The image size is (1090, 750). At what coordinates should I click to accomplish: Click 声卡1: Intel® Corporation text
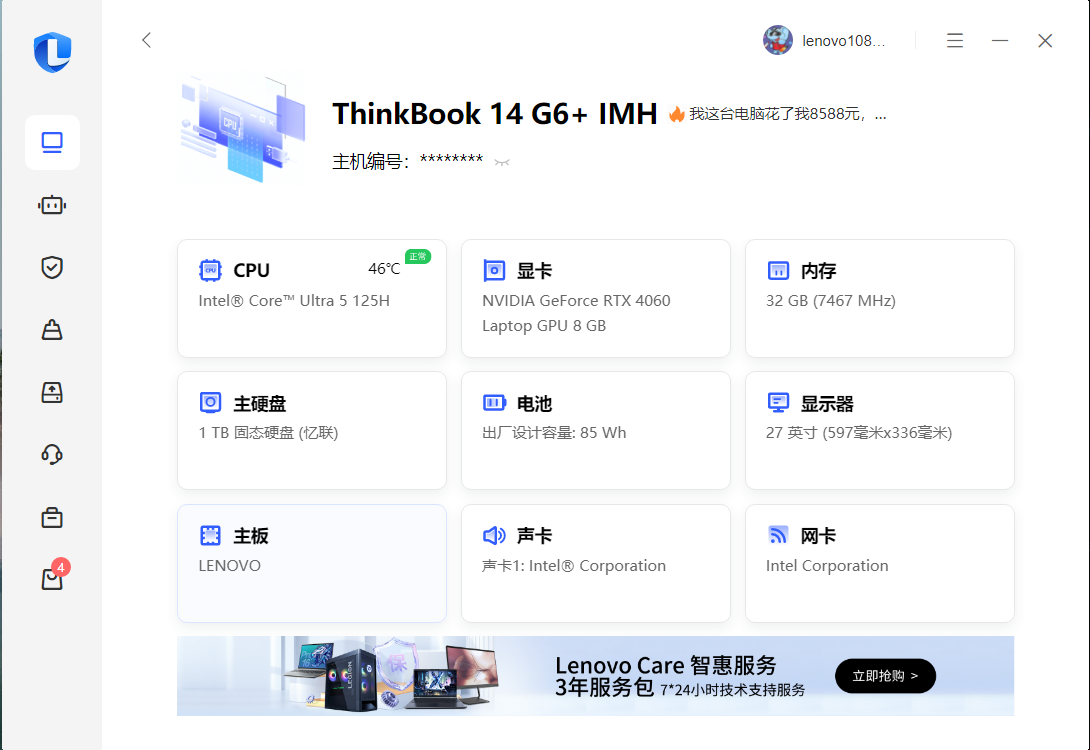pos(574,566)
